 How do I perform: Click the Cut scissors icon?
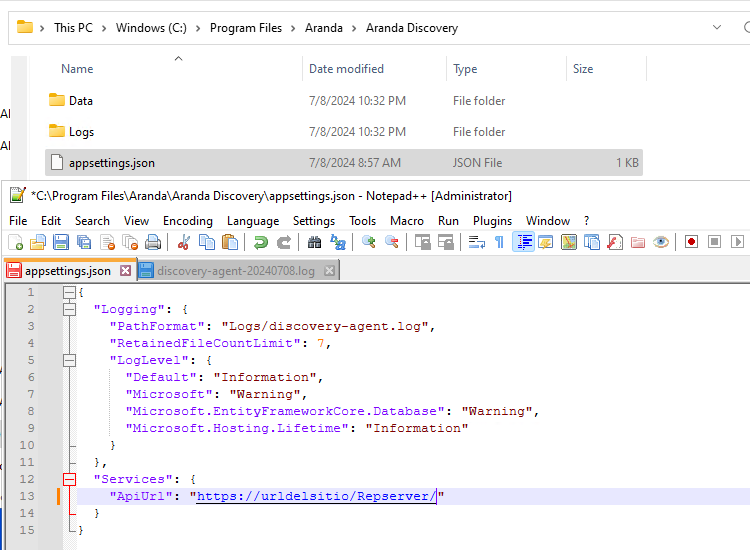coord(184,242)
